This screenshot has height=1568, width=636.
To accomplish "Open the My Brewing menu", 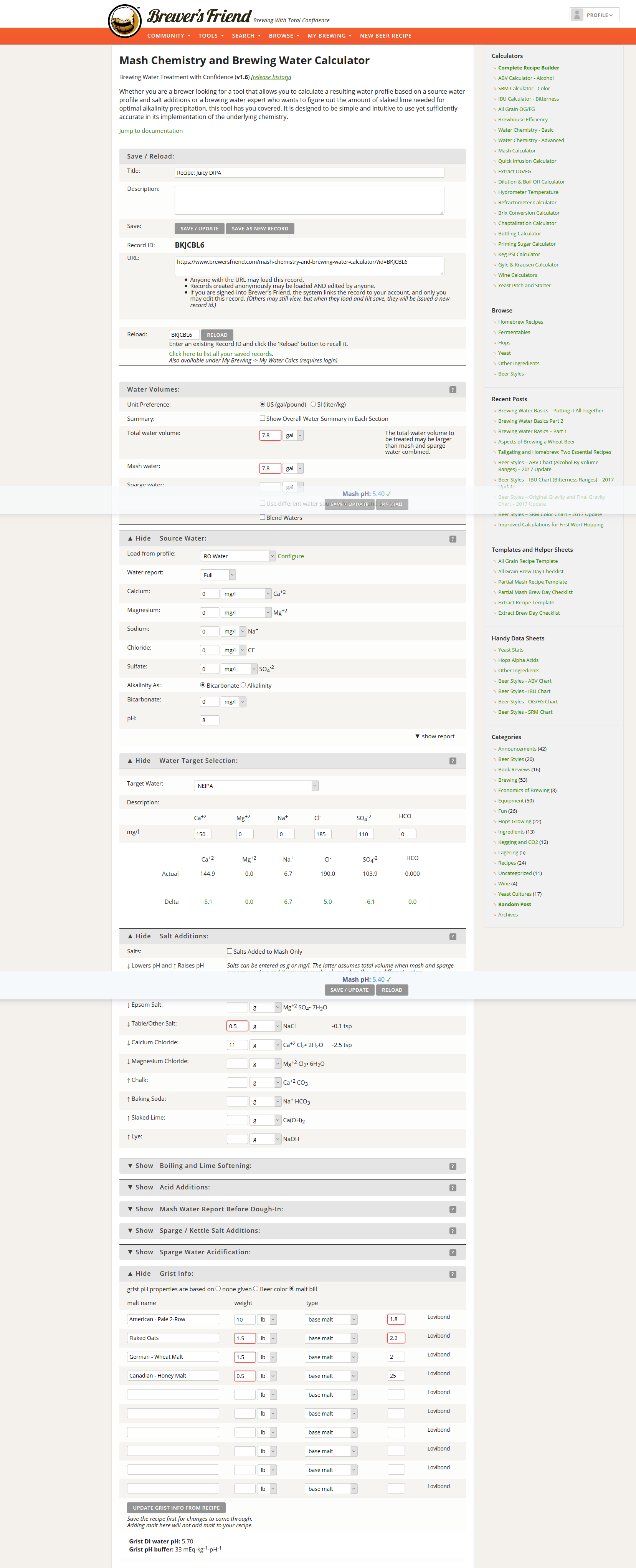I will (x=329, y=36).
